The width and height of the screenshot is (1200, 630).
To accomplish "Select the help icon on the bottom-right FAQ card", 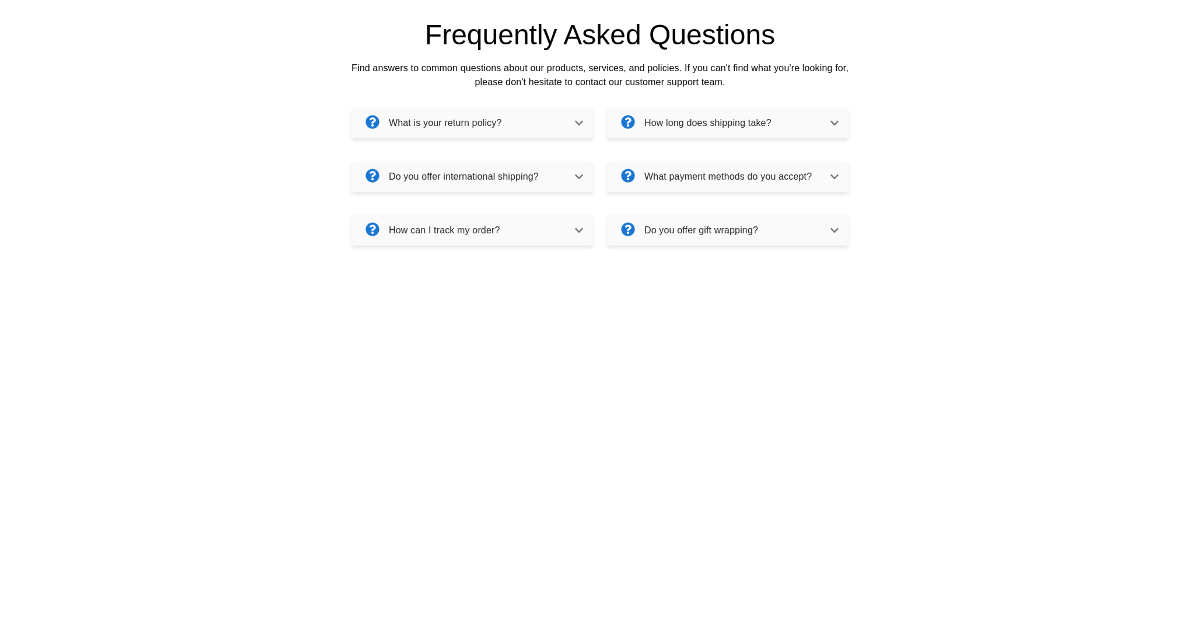I will [x=628, y=230].
